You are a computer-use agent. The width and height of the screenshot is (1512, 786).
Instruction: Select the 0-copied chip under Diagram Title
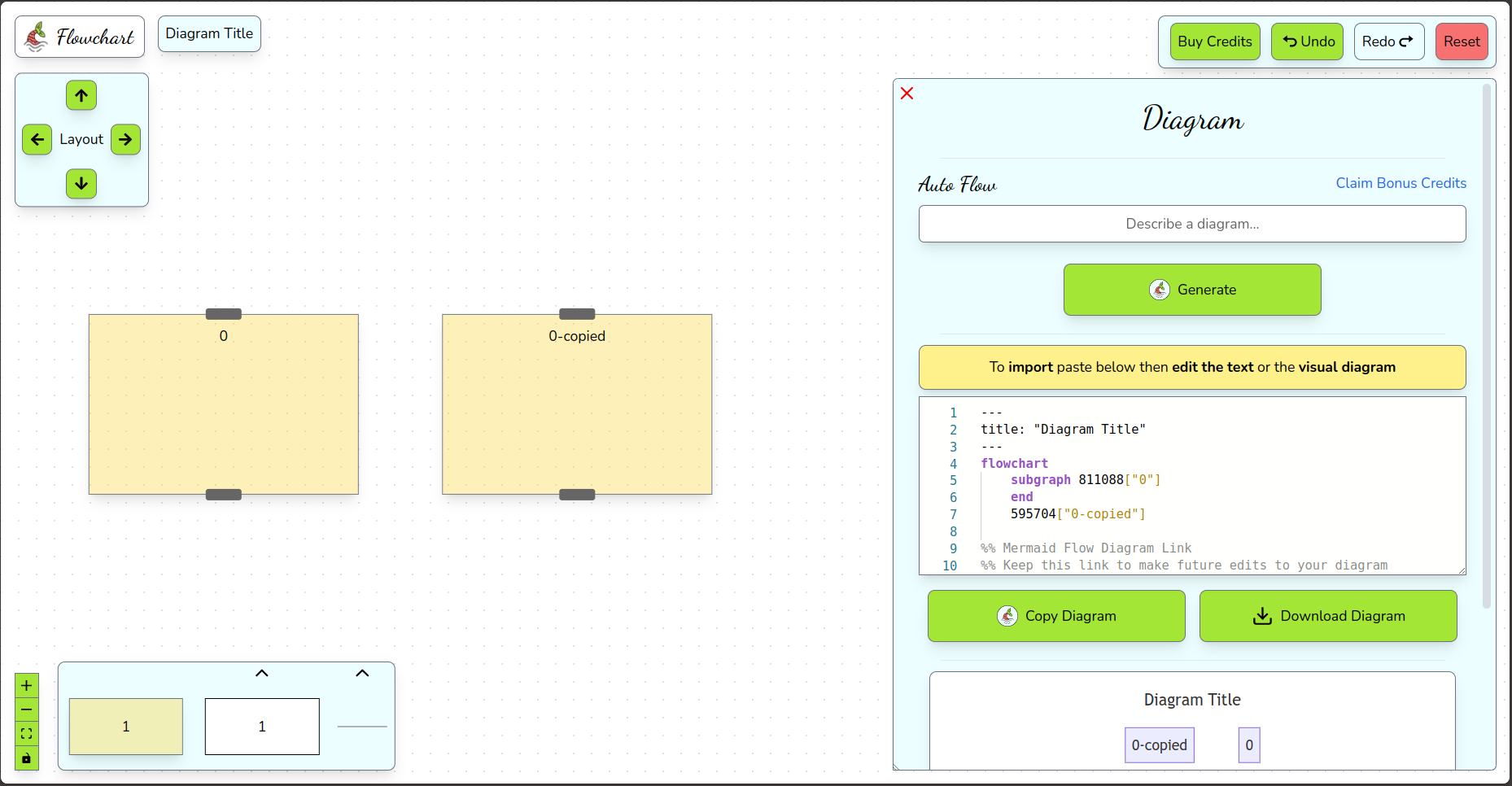1159,745
